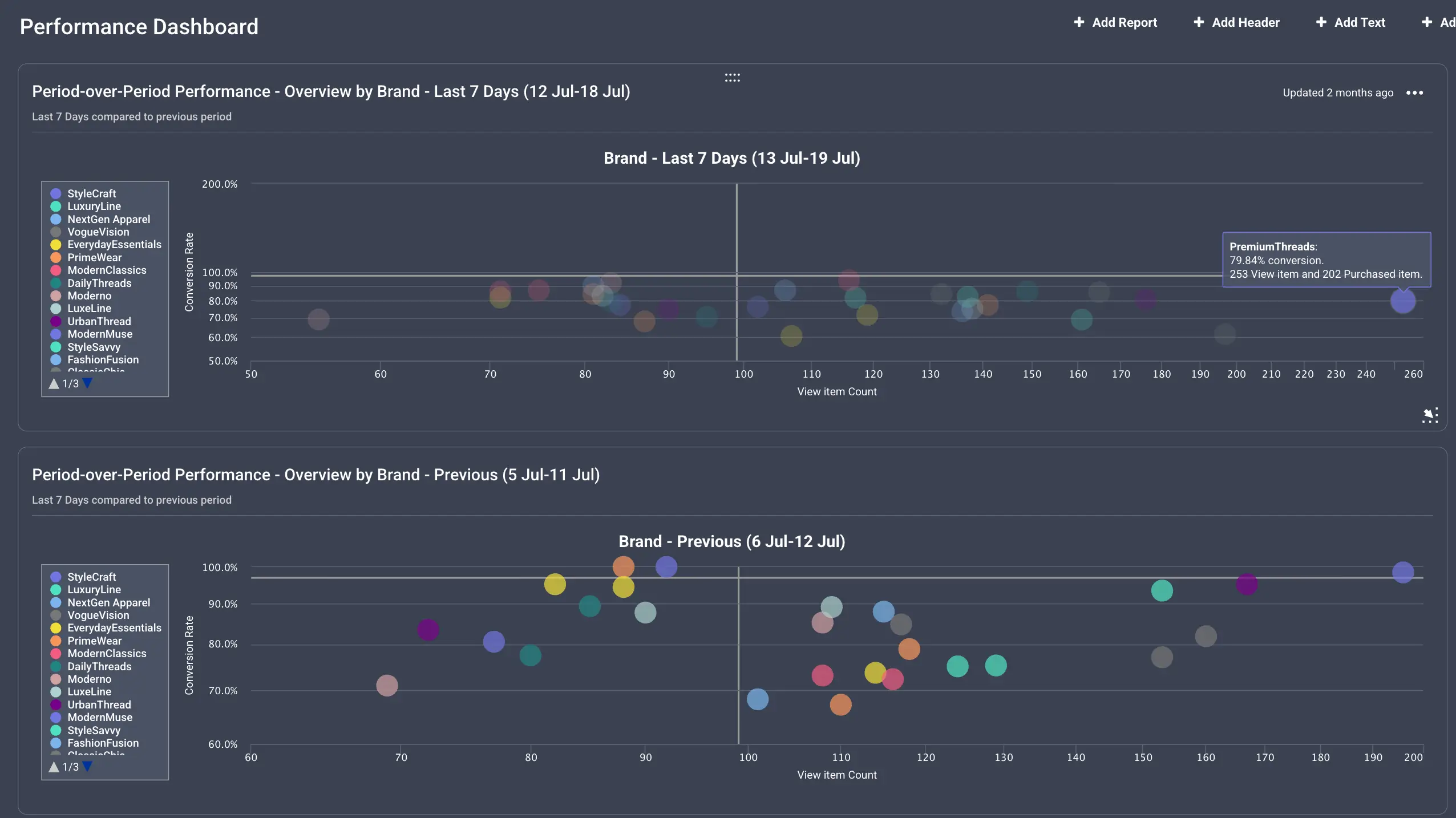
Task: Select the PremiumThreads data point on the scatter chart
Action: tap(1403, 301)
